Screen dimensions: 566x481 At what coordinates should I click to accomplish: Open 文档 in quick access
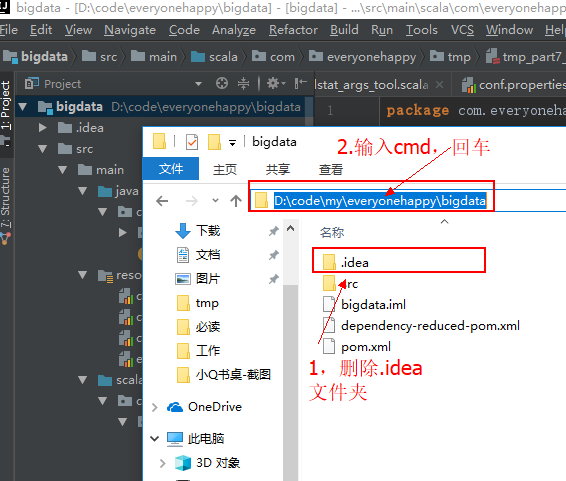[x=208, y=255]
